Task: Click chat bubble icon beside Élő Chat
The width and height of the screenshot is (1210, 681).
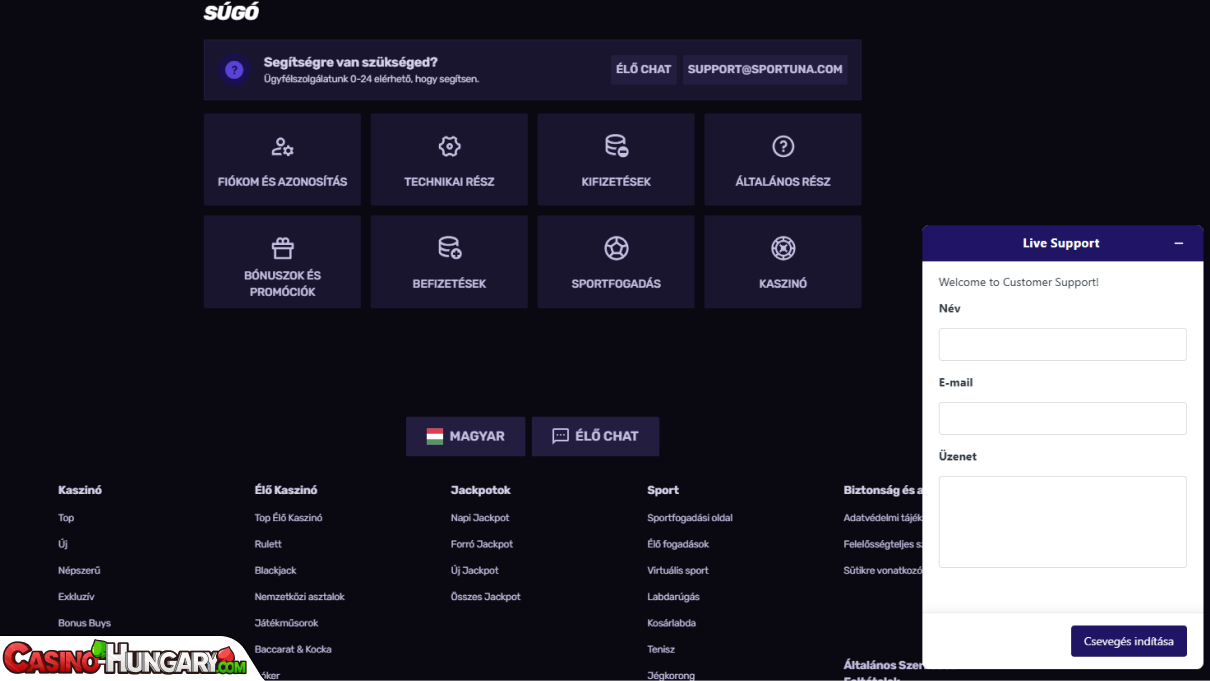Action: pyautogui.click(x=560, y=436)
